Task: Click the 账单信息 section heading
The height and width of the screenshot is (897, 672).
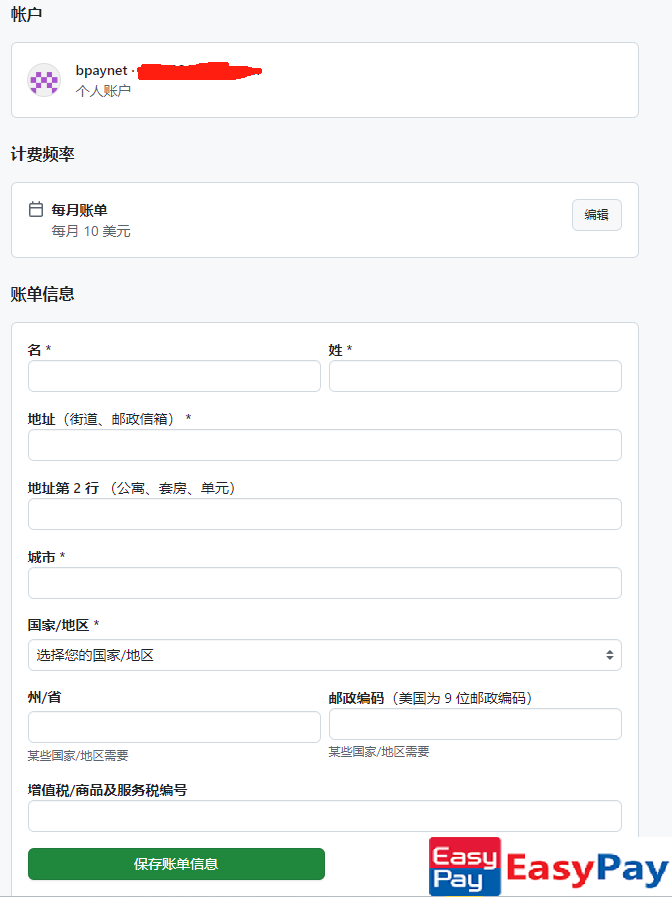Action: [42, 294]
